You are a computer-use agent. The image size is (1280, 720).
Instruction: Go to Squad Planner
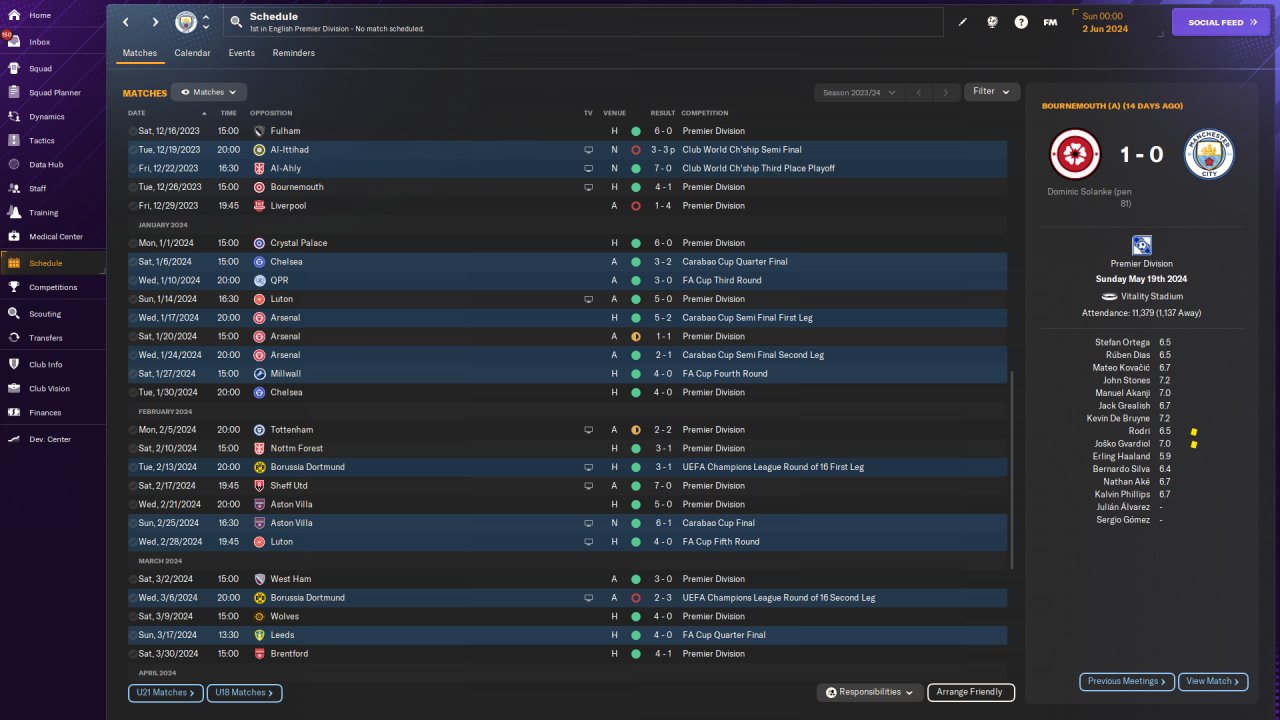54,93
